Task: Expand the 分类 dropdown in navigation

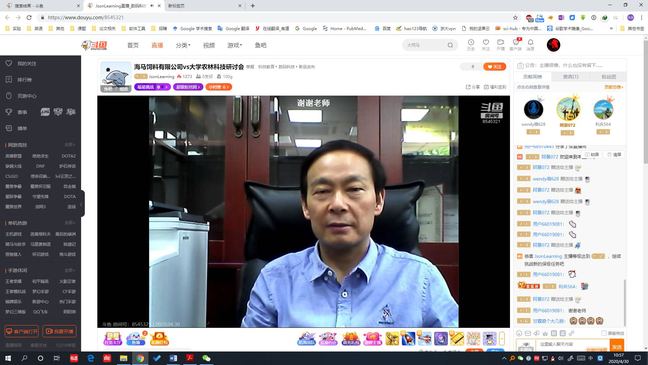Action: point(183,45)
